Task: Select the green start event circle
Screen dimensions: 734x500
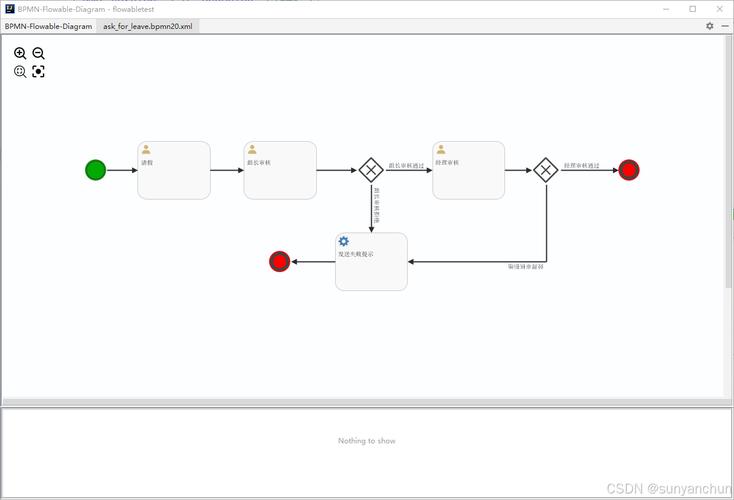Action: (x=95, y=170)
